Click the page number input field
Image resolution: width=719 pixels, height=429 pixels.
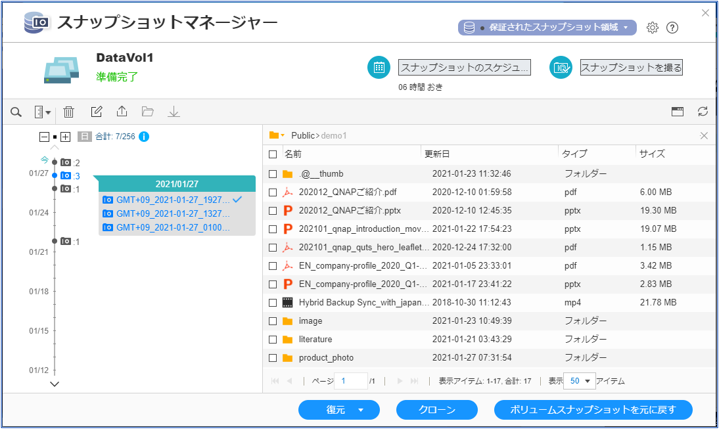tap(350, 381)
